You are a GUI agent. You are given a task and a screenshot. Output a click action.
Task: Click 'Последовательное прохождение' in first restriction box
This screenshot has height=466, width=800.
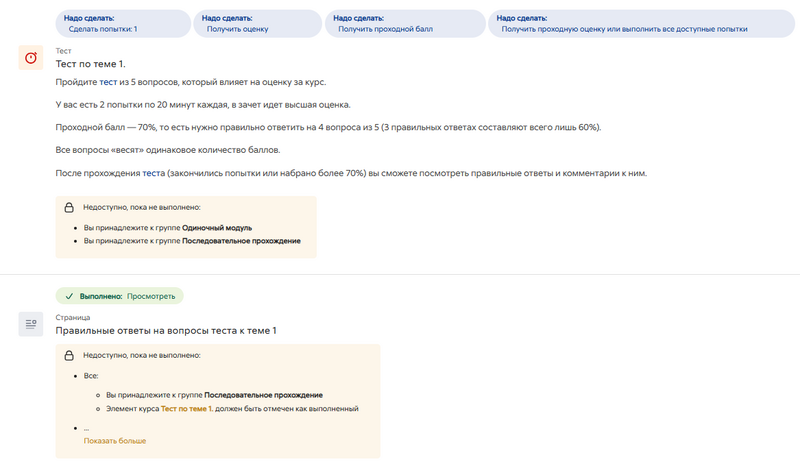[x=241, y=241]
